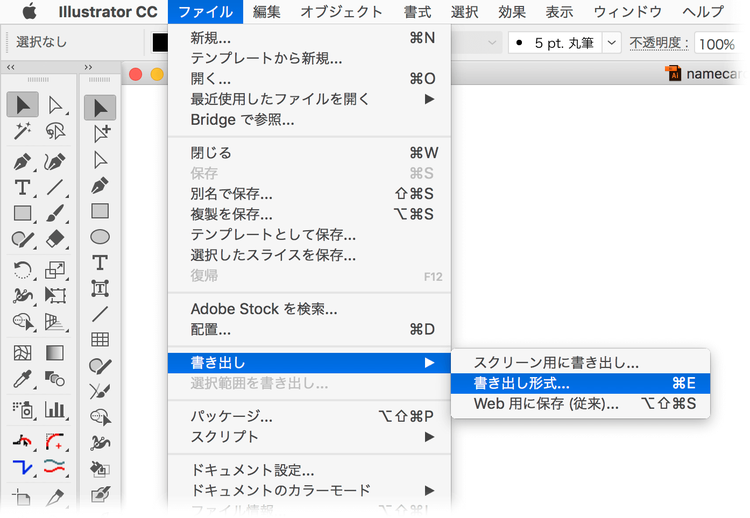Choose パッケージ... menu item
This screenshot has width=750, height=518.
tap(309, 416)
